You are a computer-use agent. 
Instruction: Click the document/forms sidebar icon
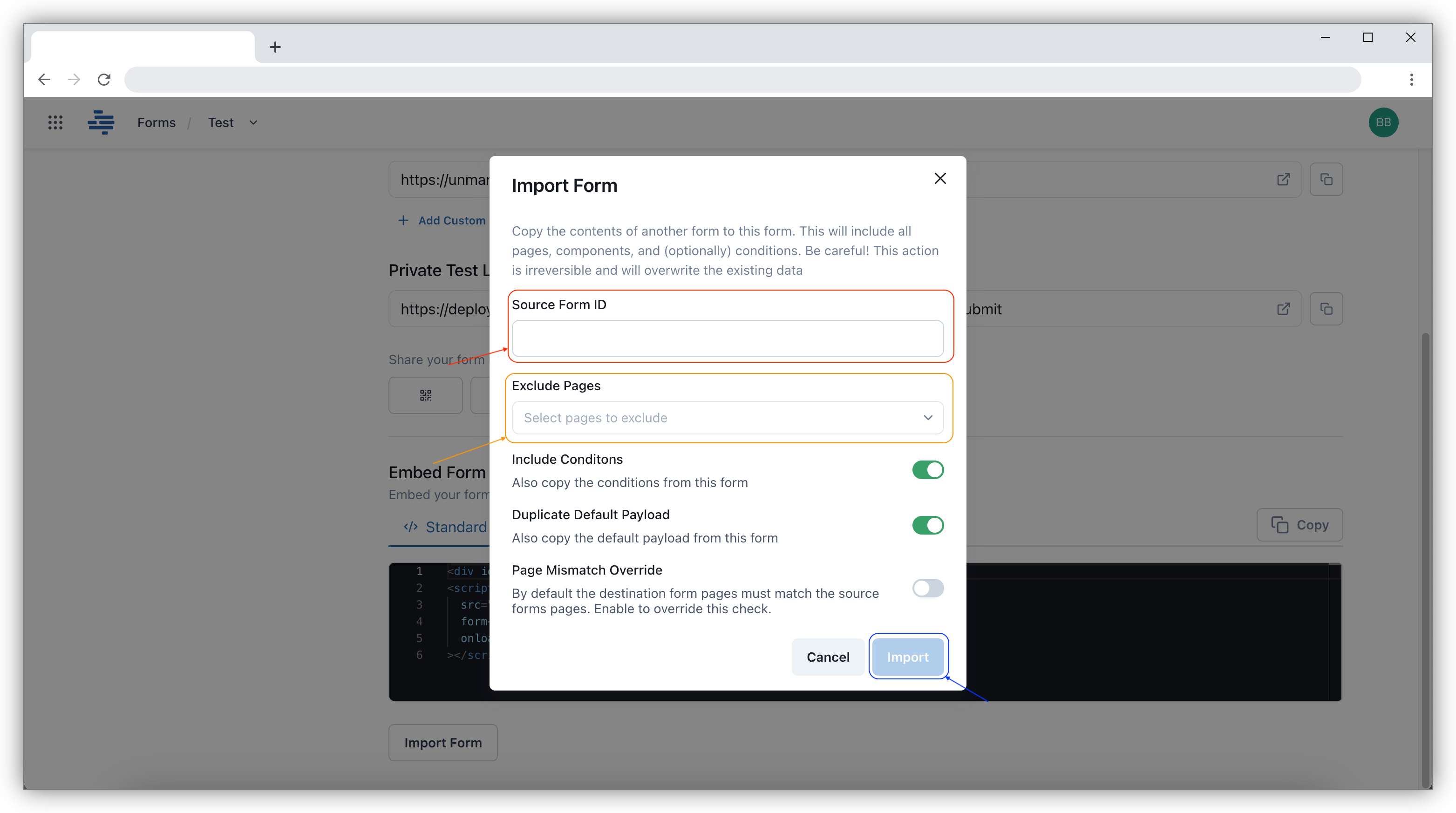coord(100,122)
